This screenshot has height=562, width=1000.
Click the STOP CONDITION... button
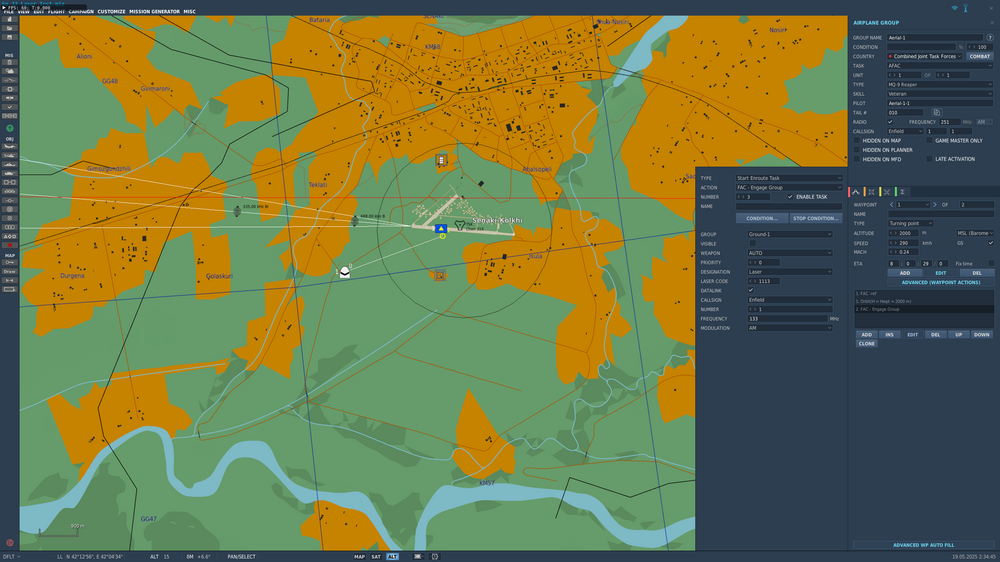pyautogui.click(x=816, y=218)
